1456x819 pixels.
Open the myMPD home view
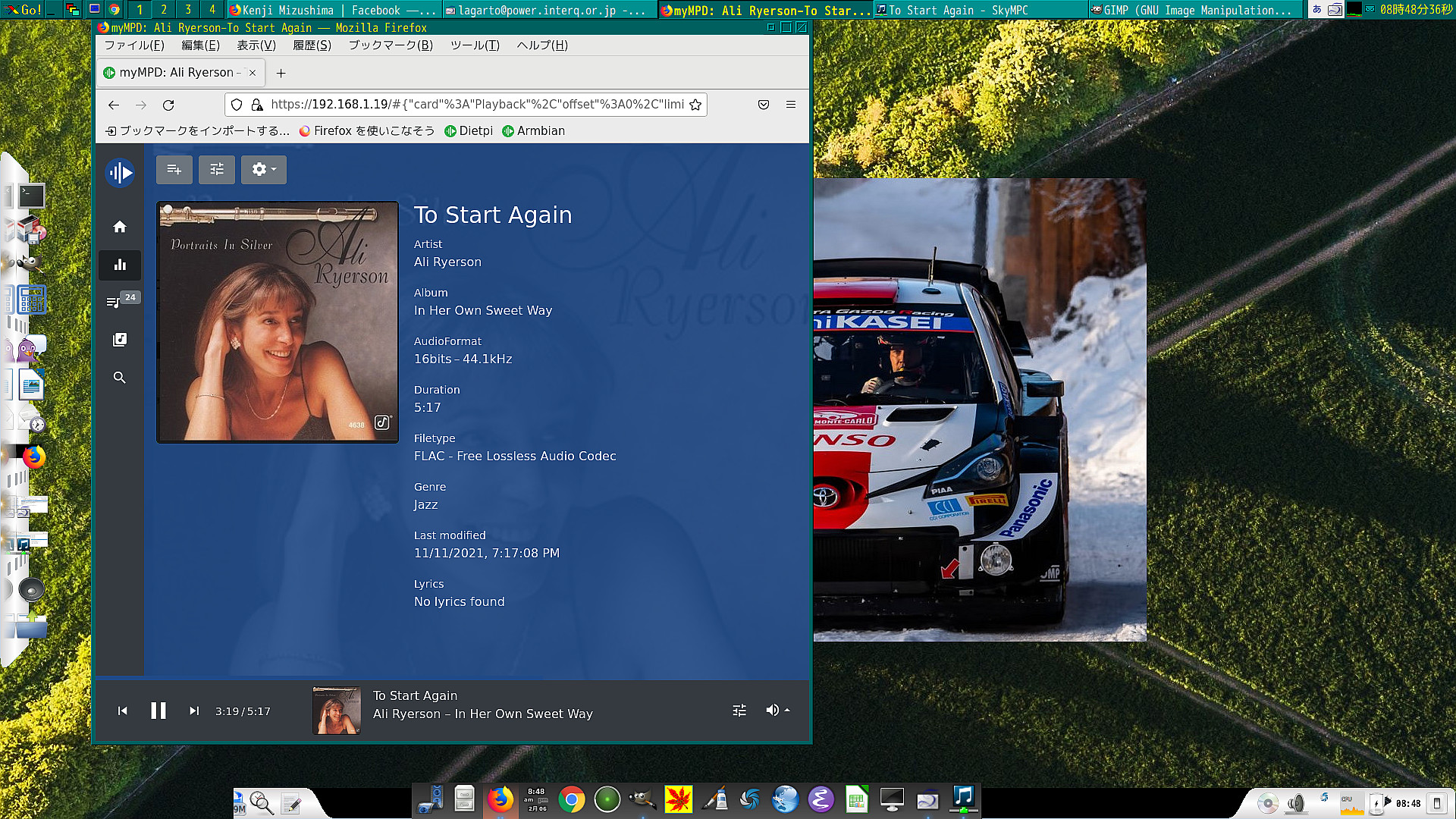(x=120, y=227)
